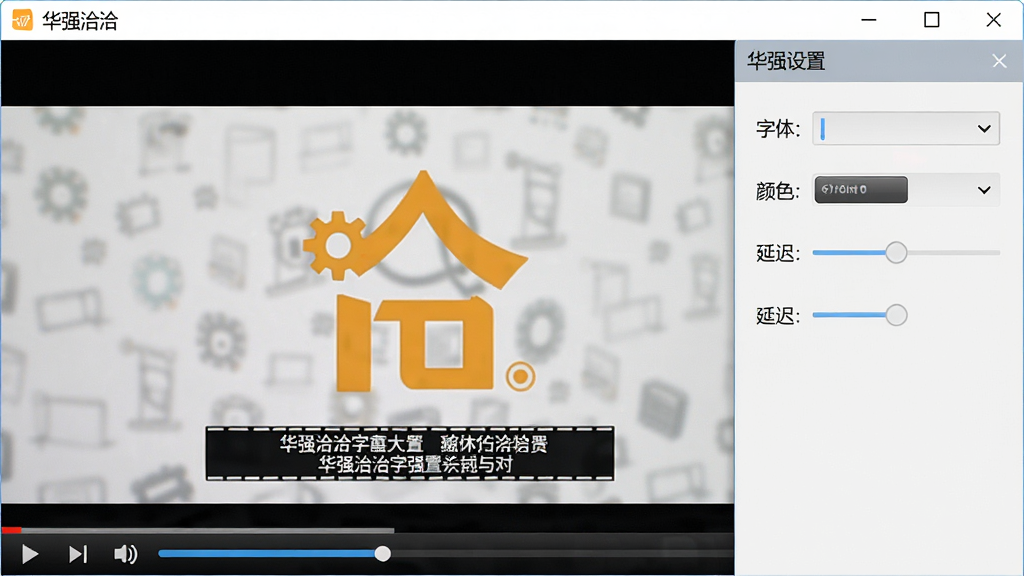The image size is (1024, 576).
Task: Click the first 延迟 slider handle
Action: tap(896, 253)
